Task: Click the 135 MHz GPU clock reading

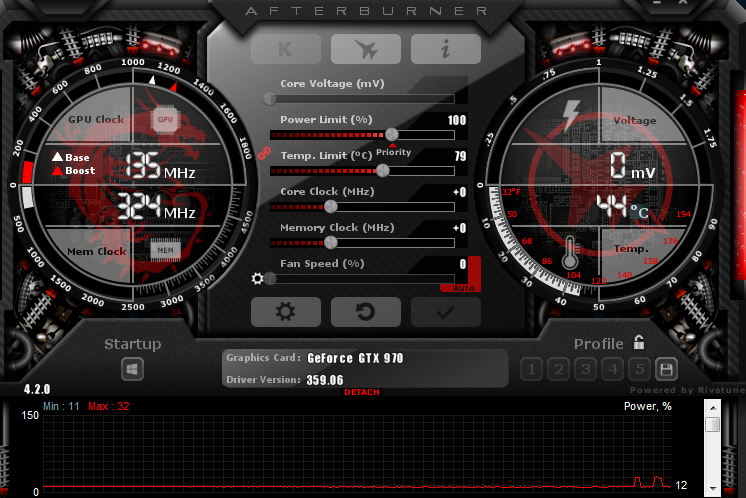Action: coord(160,166)
